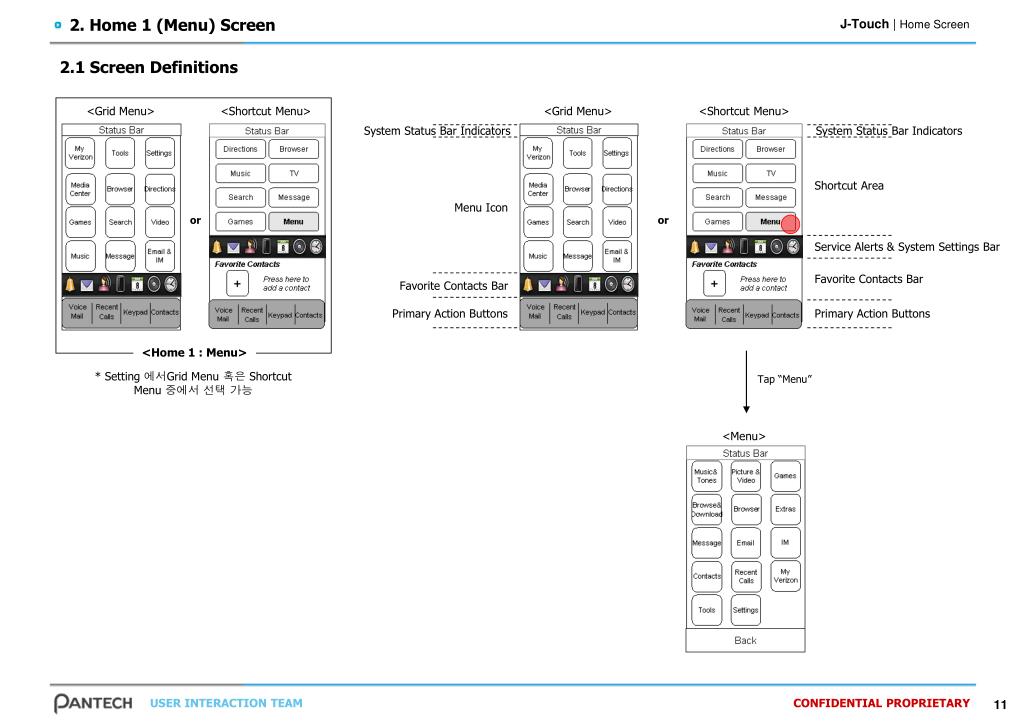Tap the disc icon in the Grid Menu beside Menu Icon label
1024x724 pixels.
click(611, 284)
